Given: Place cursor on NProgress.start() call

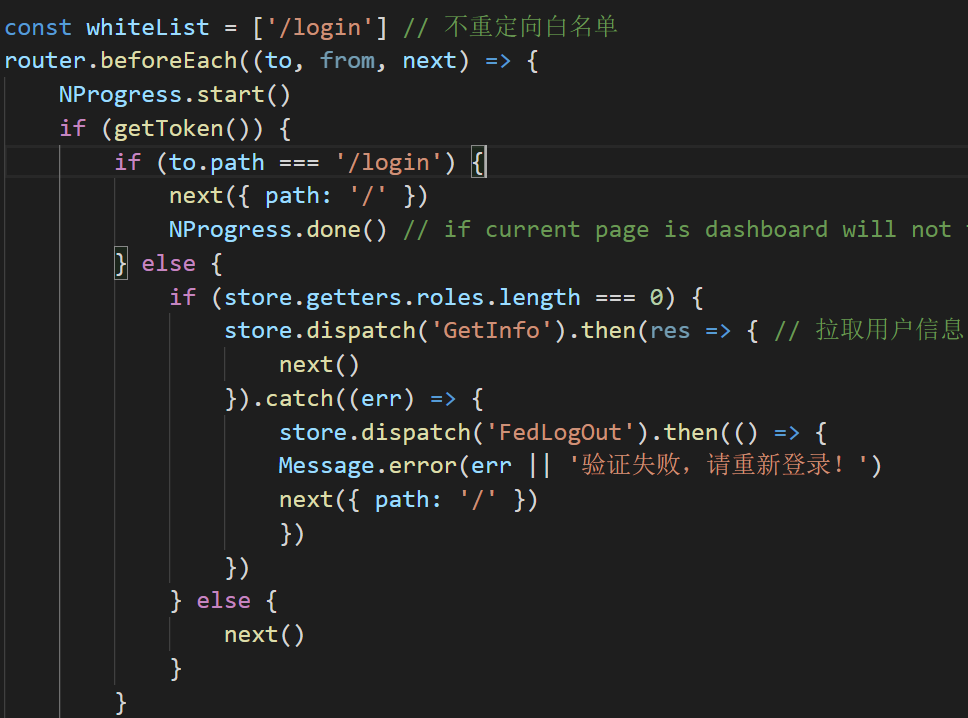Looking at the screenshot, I should click(172, 94).
